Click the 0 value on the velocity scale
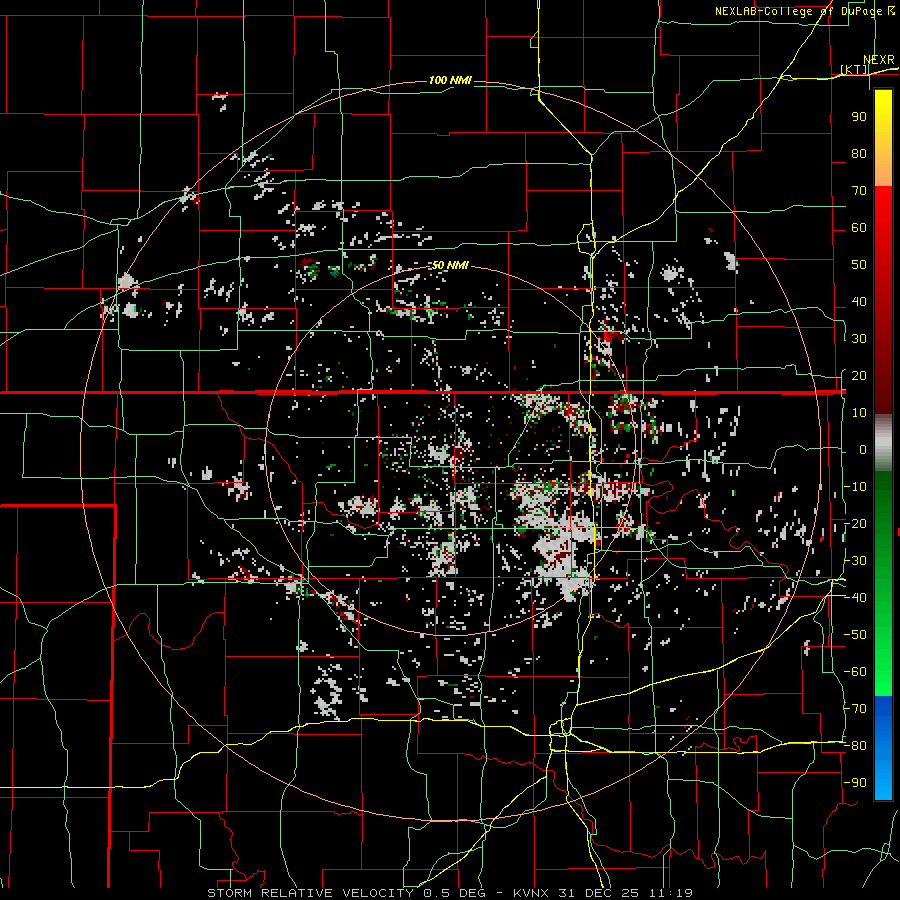The height and width of the screenshot is (900, 900). coord(863,450)
